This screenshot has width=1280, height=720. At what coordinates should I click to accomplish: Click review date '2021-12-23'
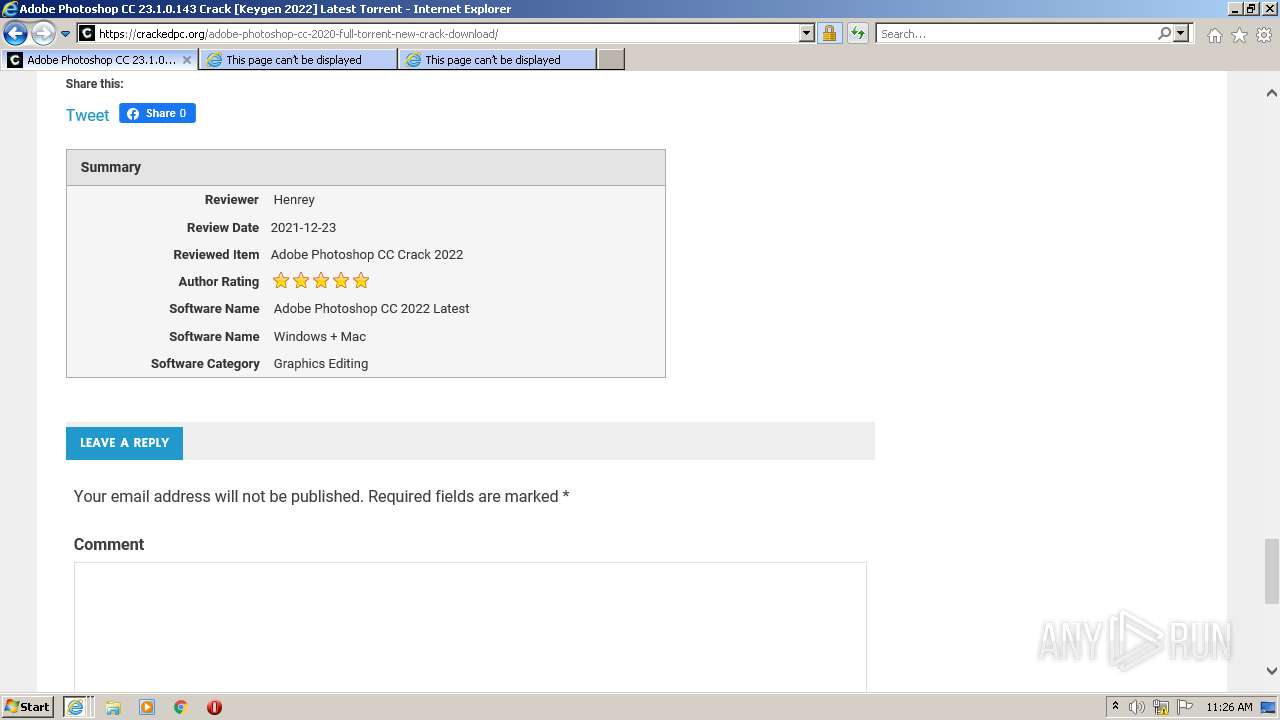tap(303, 228)
